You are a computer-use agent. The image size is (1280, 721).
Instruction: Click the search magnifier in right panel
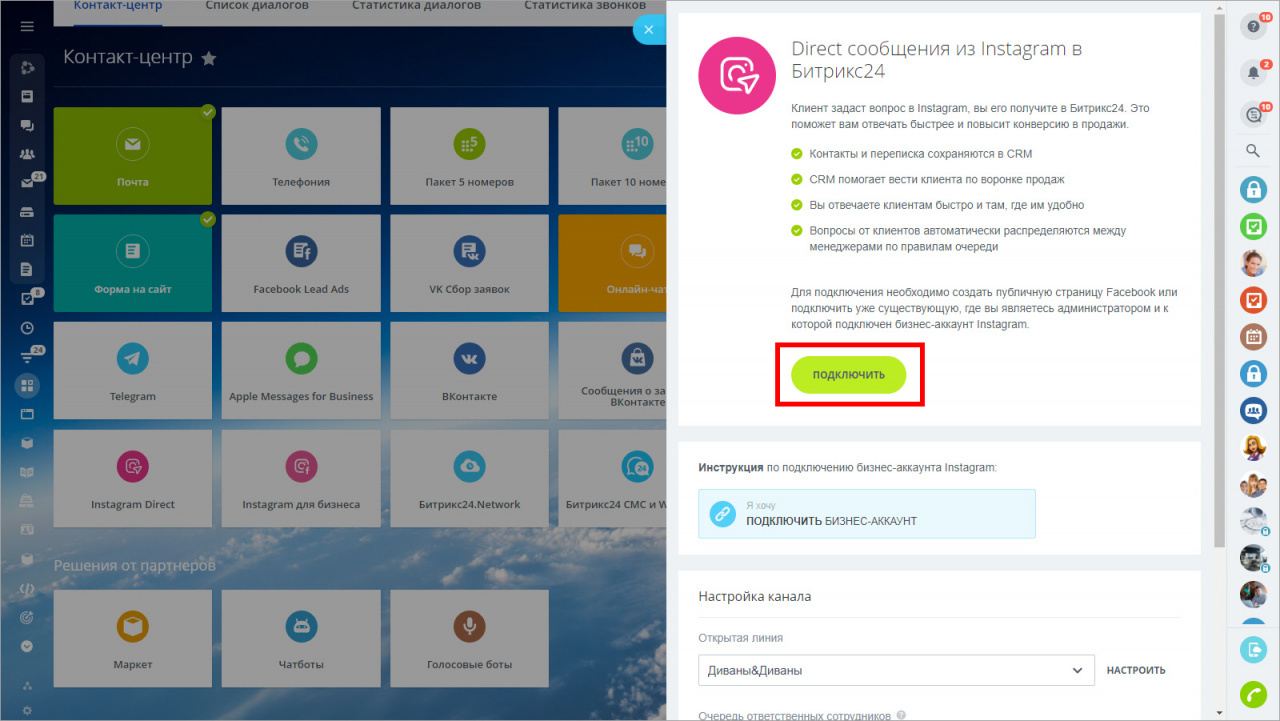(1253, 151)
